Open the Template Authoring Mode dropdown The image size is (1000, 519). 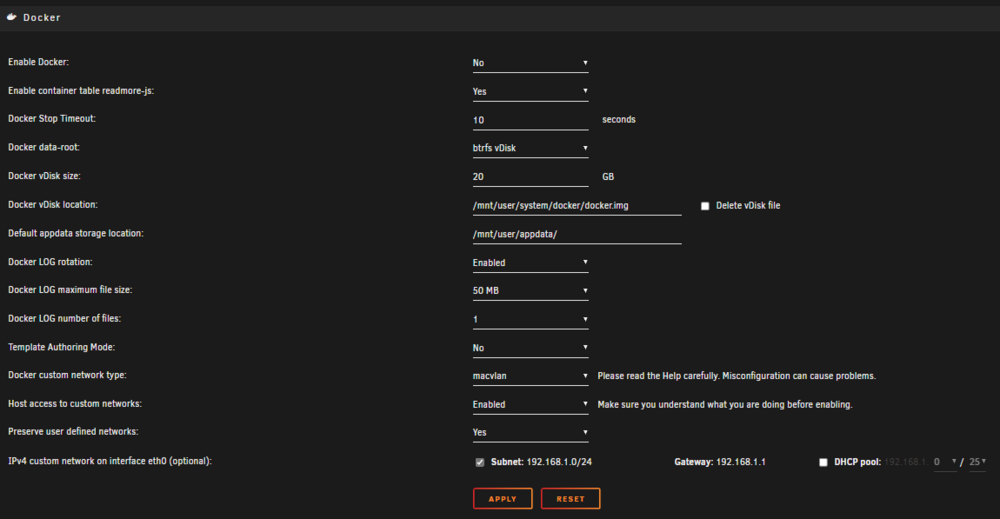pyautogui.click(x=530, y=347)
